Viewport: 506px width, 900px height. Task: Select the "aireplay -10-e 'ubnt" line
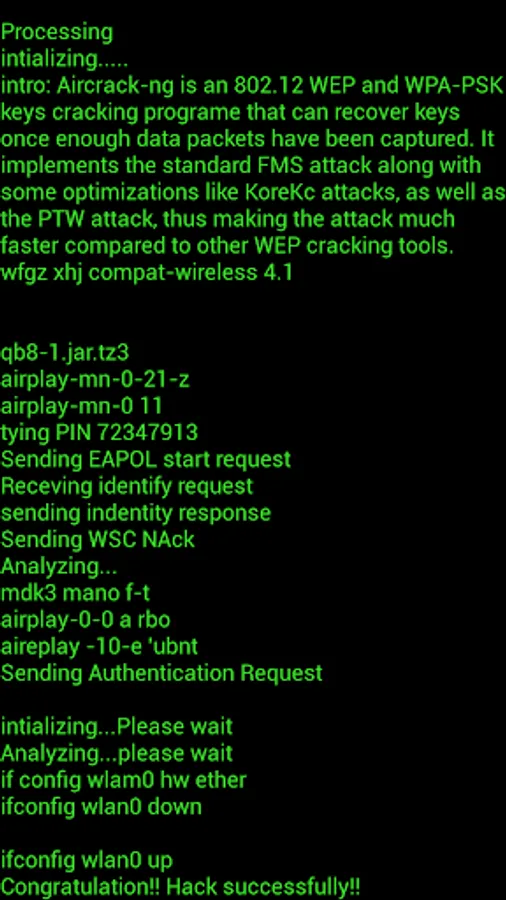point(99,646)
